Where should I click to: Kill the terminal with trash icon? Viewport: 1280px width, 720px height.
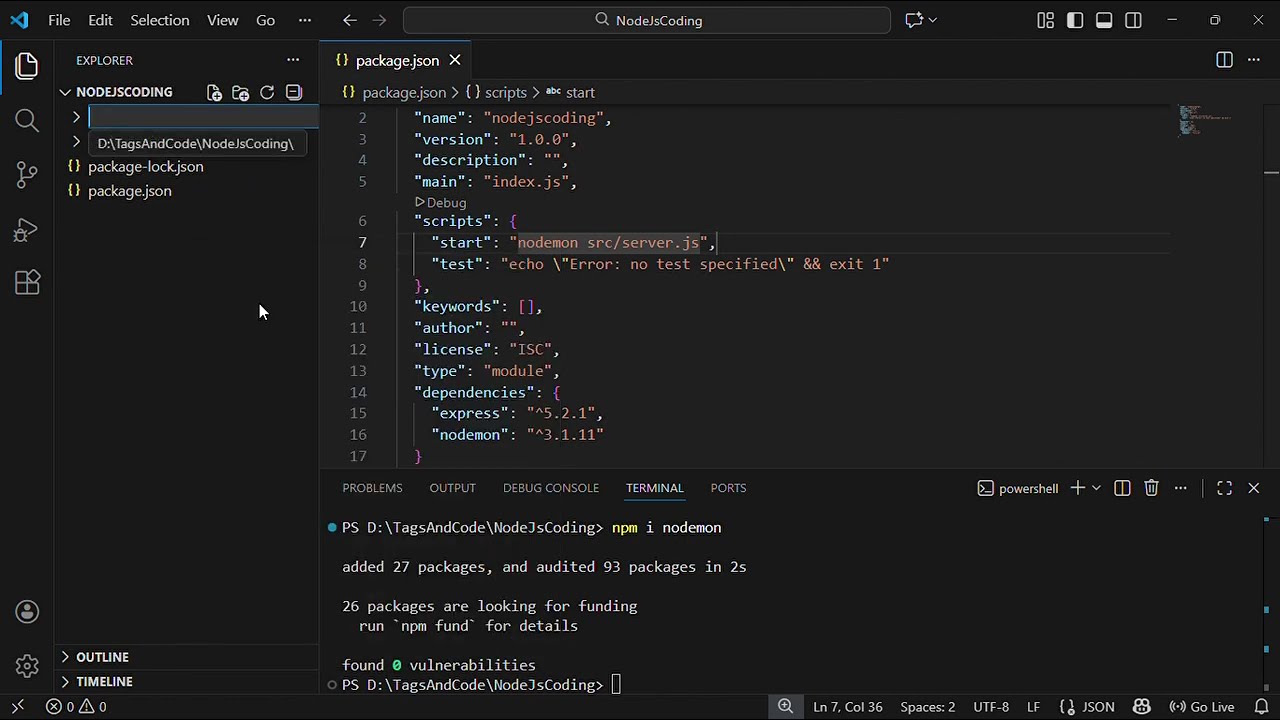click(1151, 488)
